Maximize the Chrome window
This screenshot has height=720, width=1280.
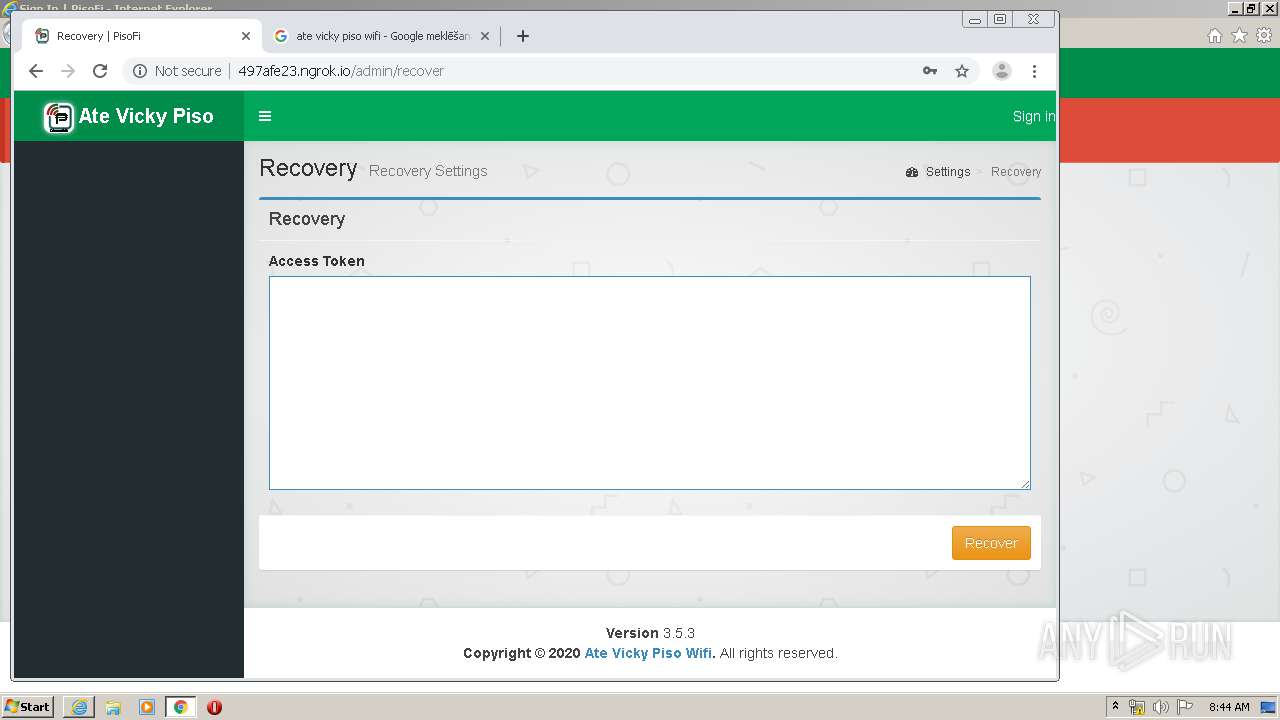click(1000, 19)
